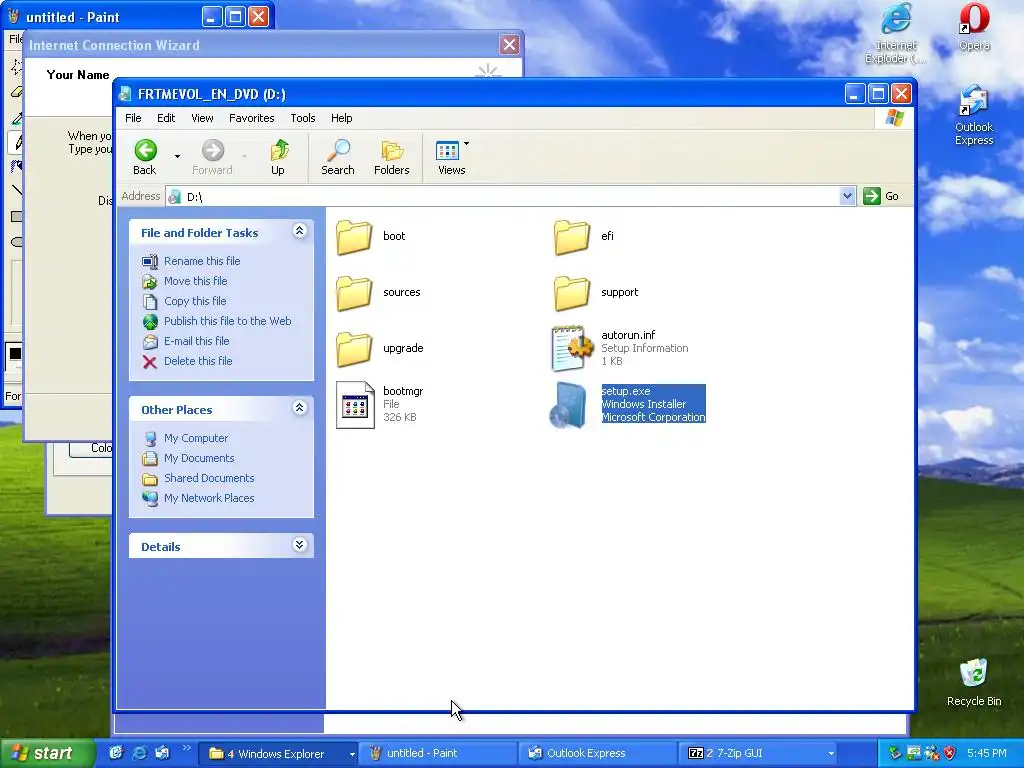Expand the Back button history dropdown
Image resolution: width=1024 pixels, height=768 pixels.
coord(177,157)
